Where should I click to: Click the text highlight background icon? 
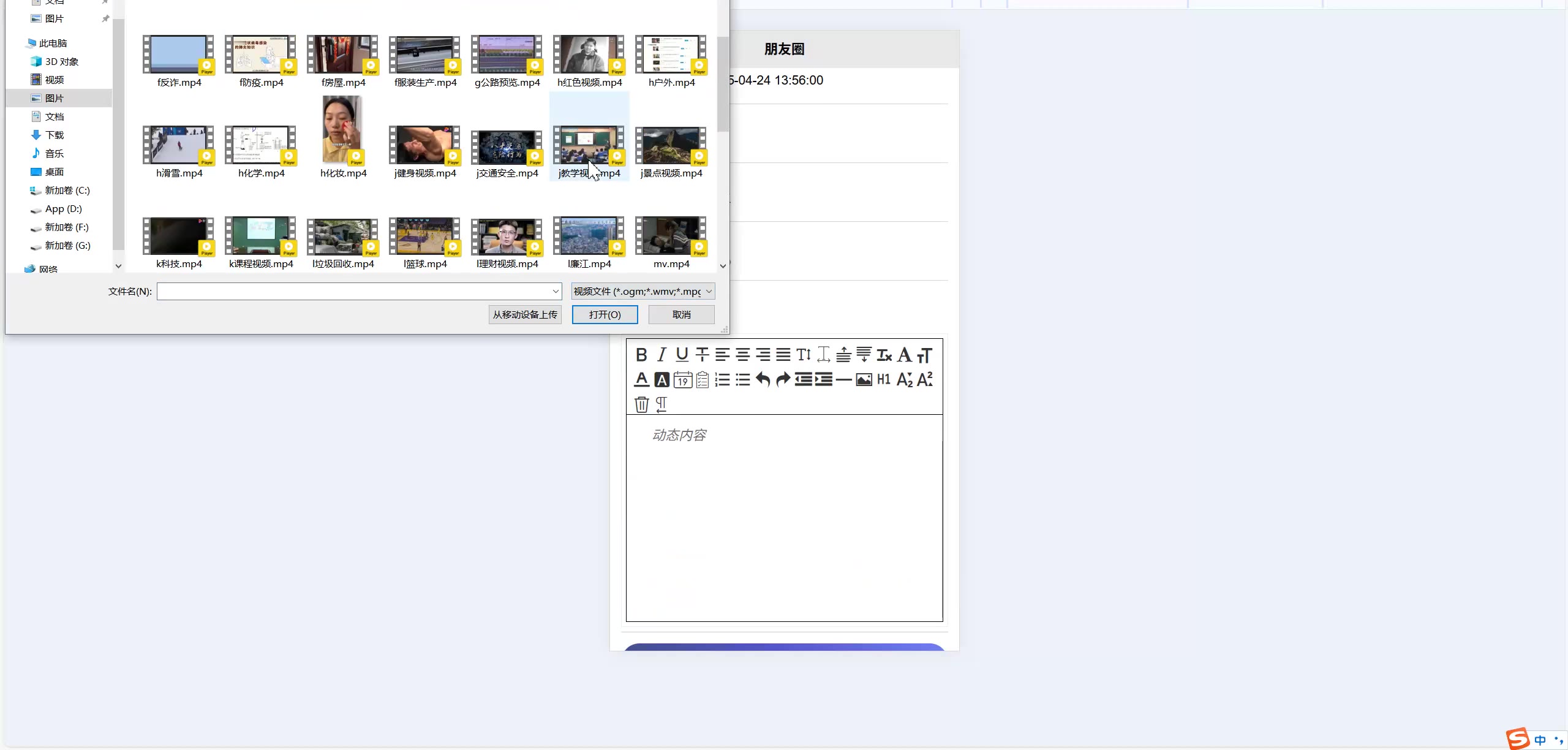click(x=661, y=380)
